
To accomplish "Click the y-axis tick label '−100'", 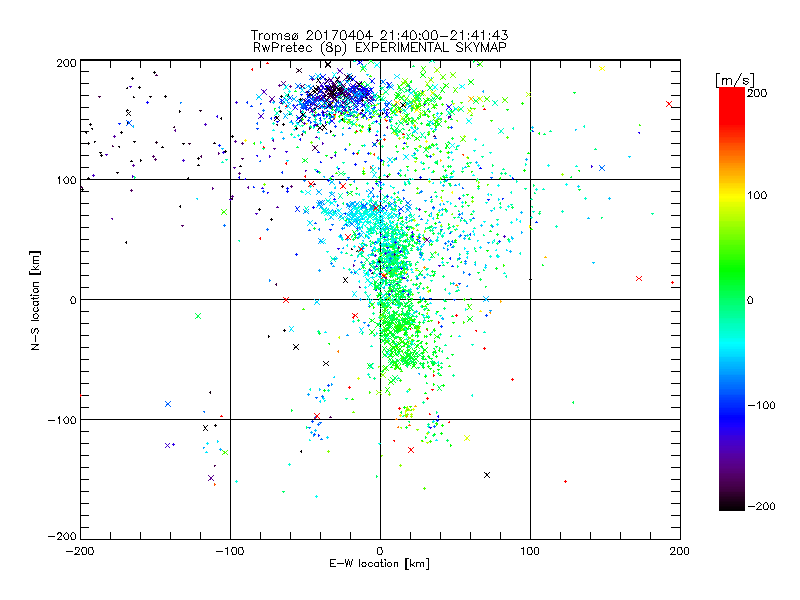I will pos(62,420).
